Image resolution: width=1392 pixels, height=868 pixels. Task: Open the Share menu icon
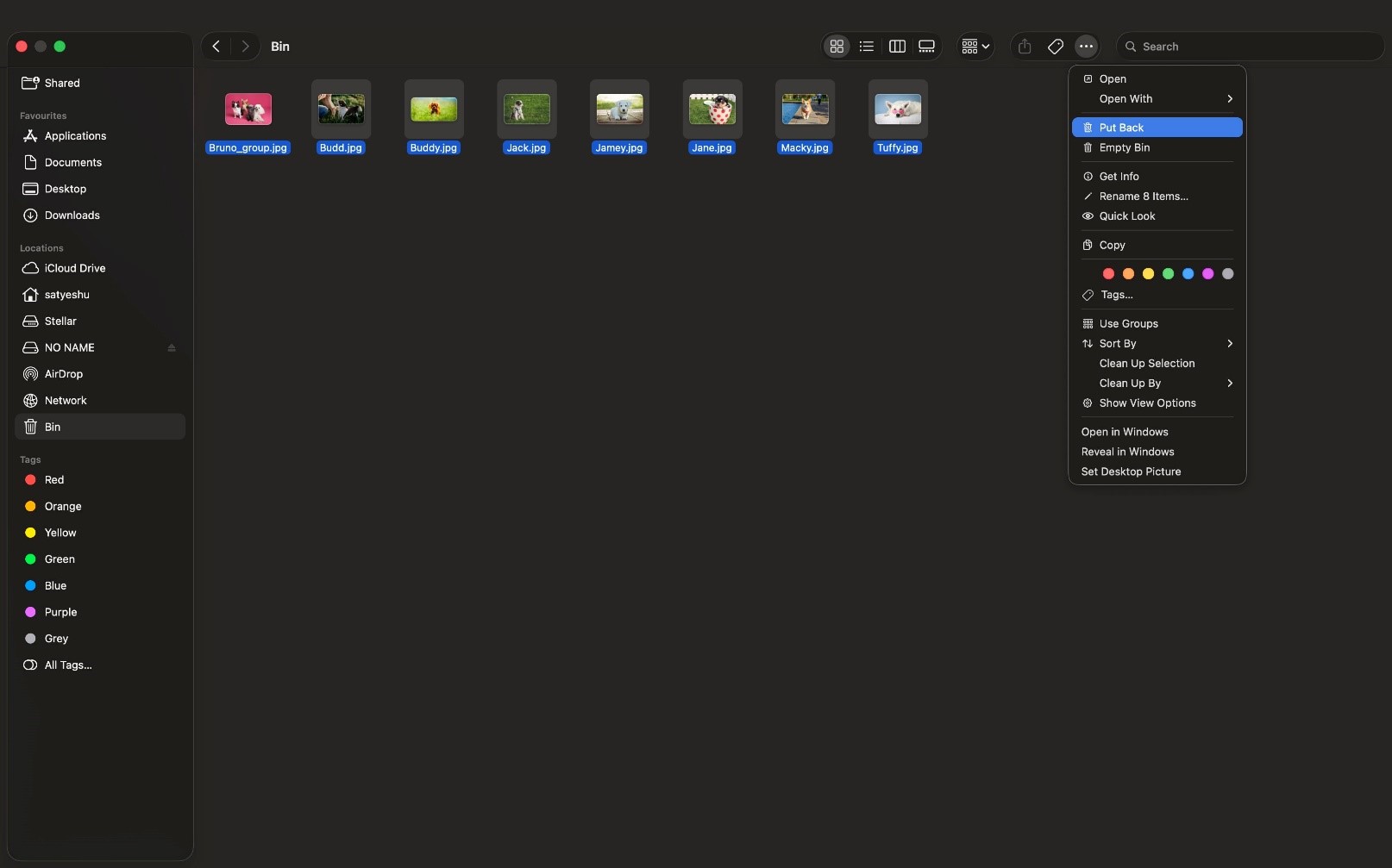pos(1024,47)
